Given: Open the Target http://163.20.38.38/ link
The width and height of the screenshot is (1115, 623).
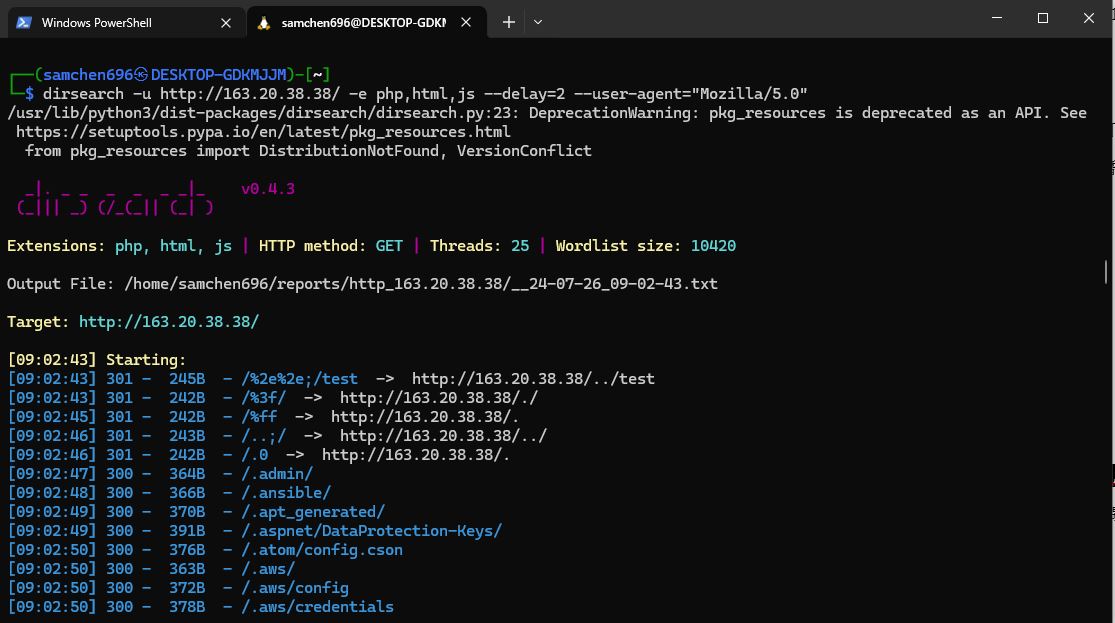Looking at the screenshot, I should coord(169,321).
